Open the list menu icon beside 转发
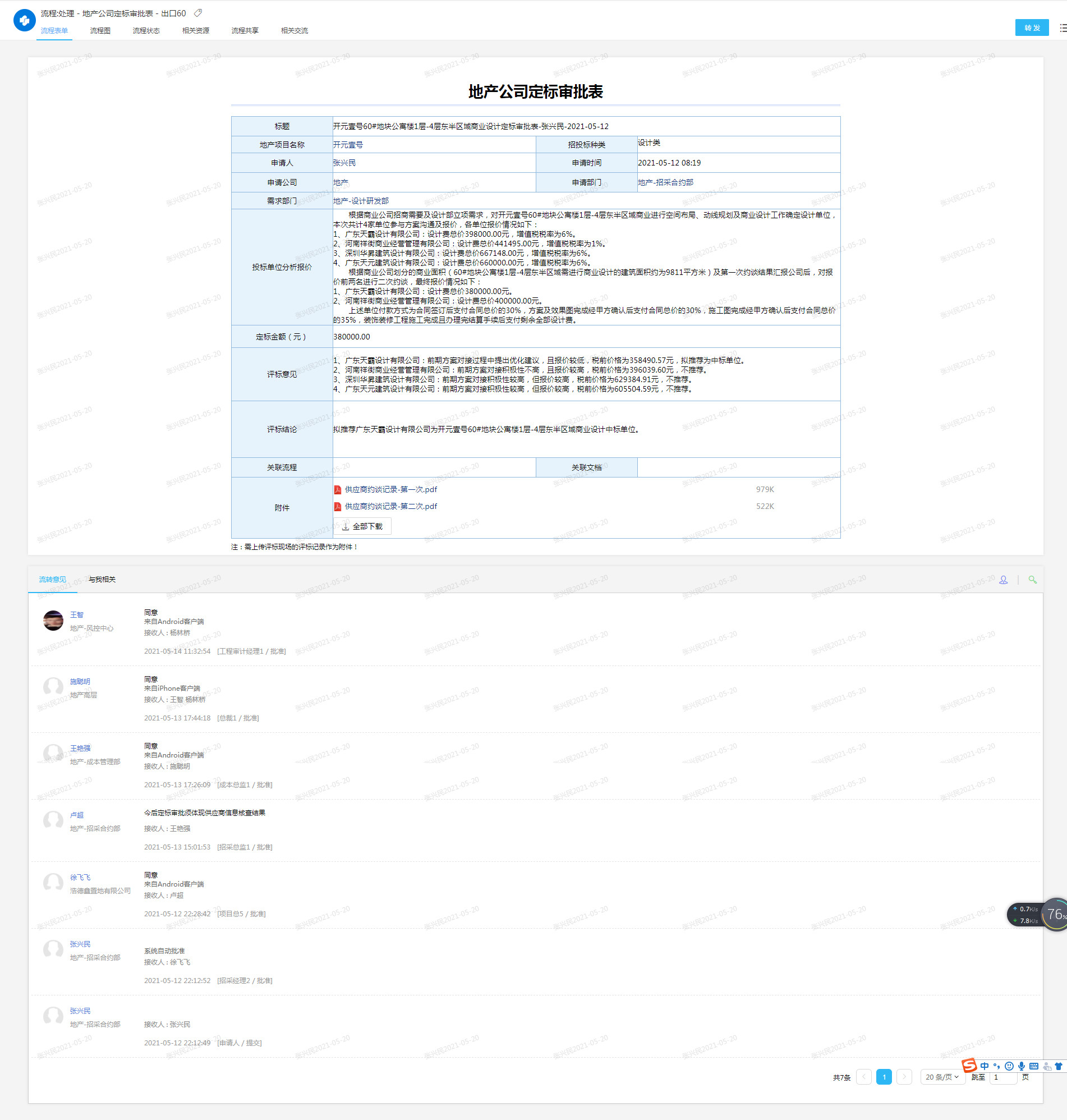 pyautogui.click(x=1062, y=28)
